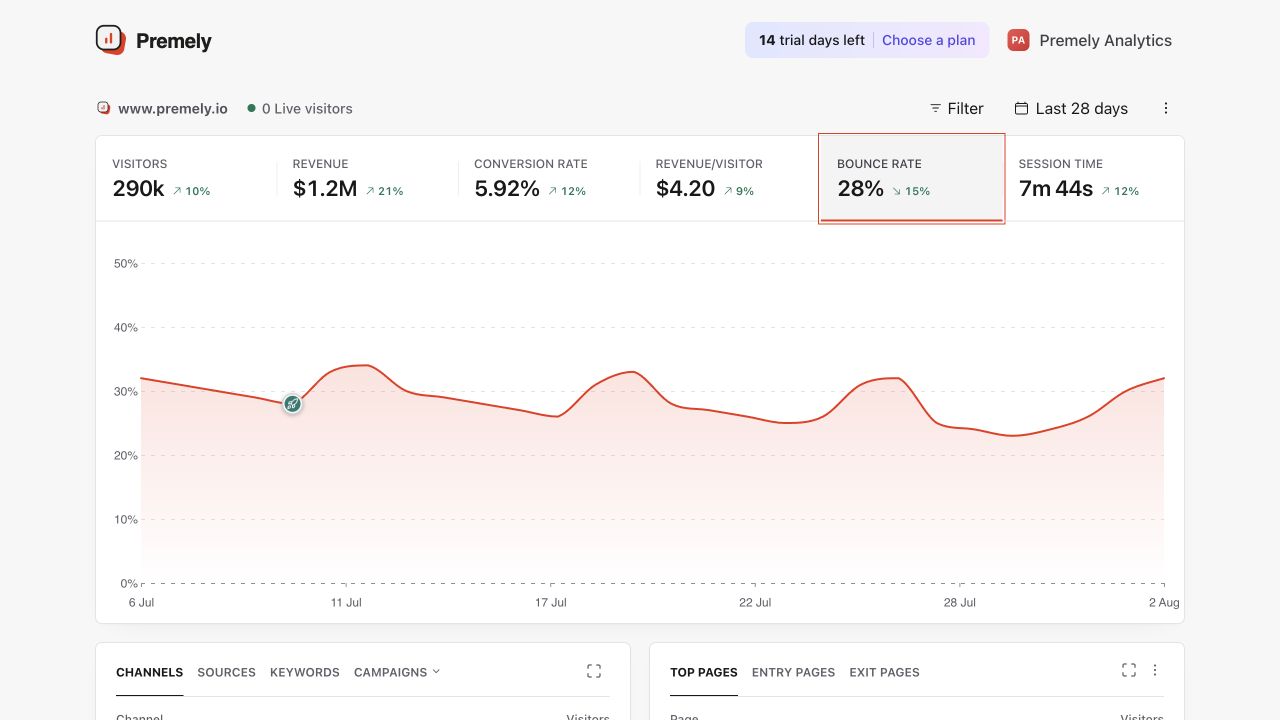Select the Visitors metric tab
1280x720 pixels.
click(x=186, y=178)
